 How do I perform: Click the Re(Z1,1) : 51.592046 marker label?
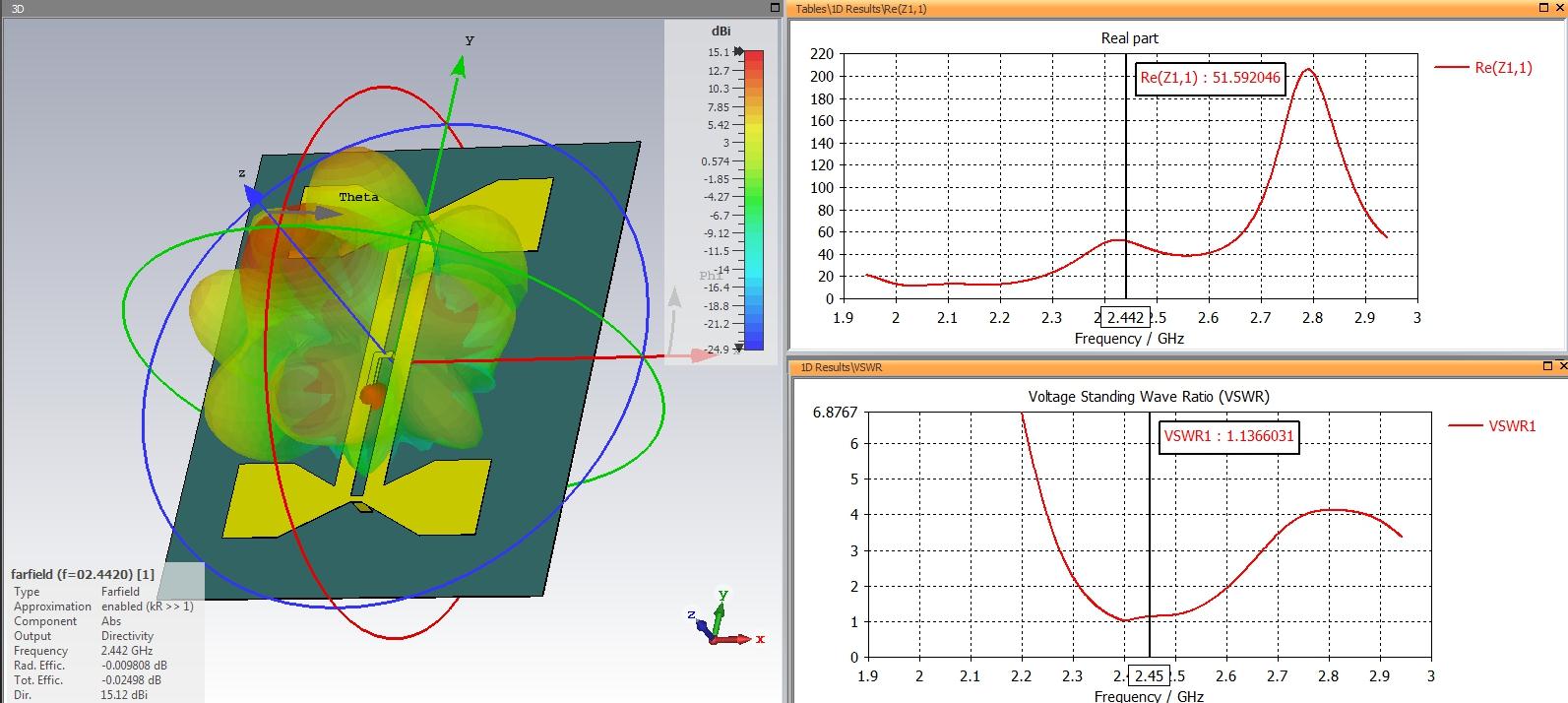(1211, 77)
